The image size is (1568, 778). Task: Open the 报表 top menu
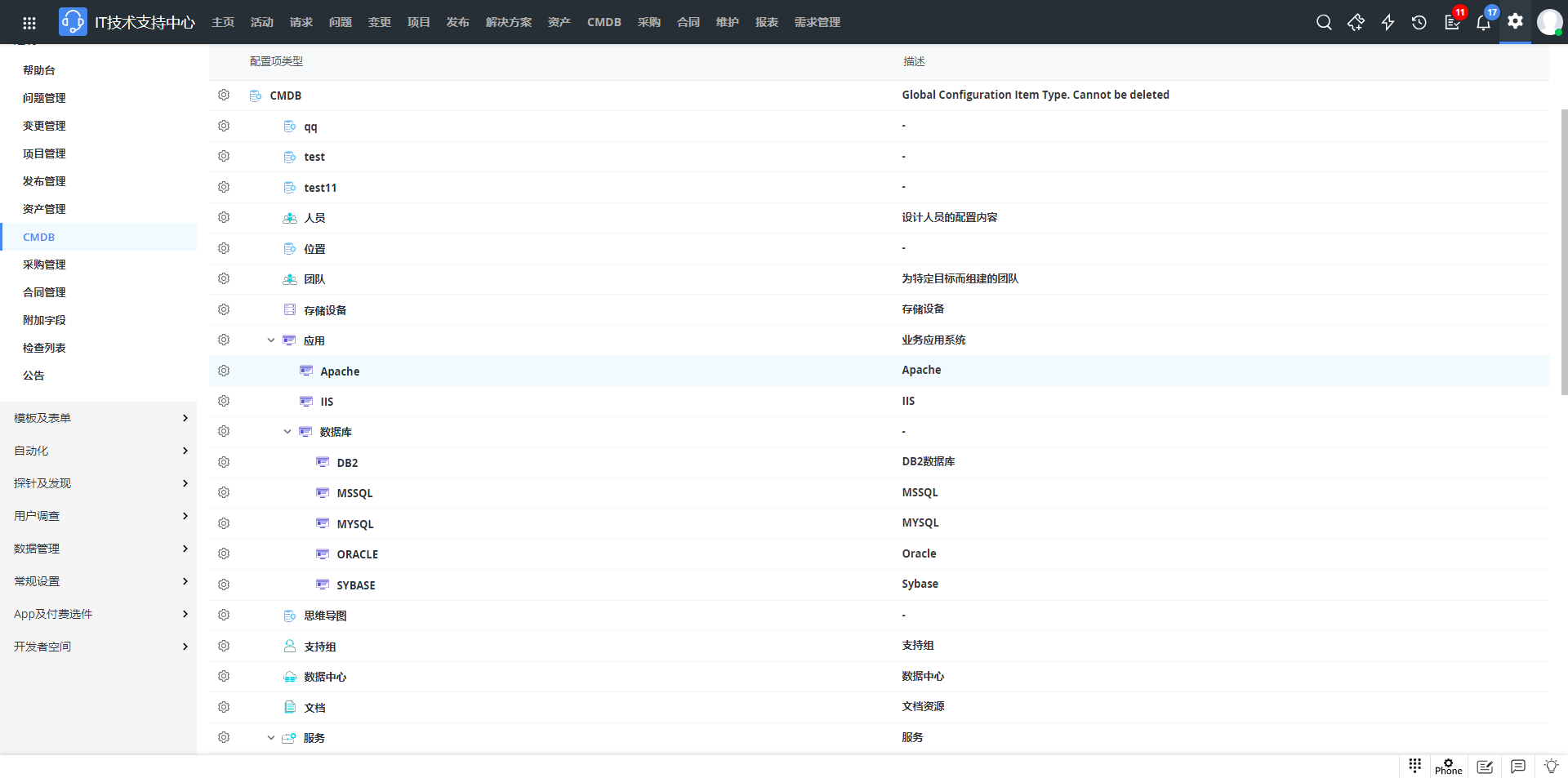pyautogui.click(x=767, y=22)
